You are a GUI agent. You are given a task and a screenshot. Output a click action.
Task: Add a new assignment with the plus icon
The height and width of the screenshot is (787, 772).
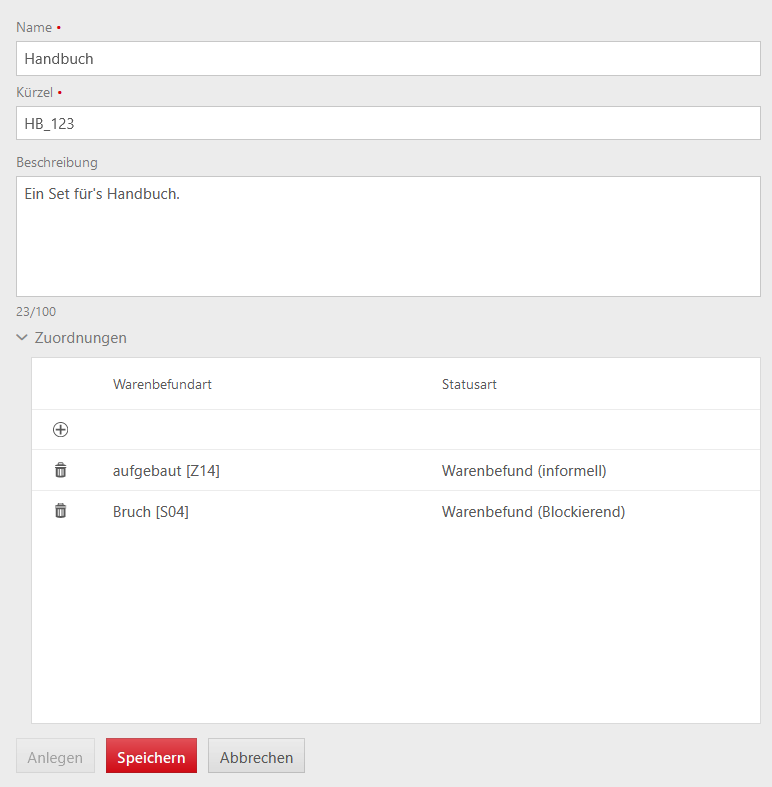pyautogui.click(x=60, y=430)
